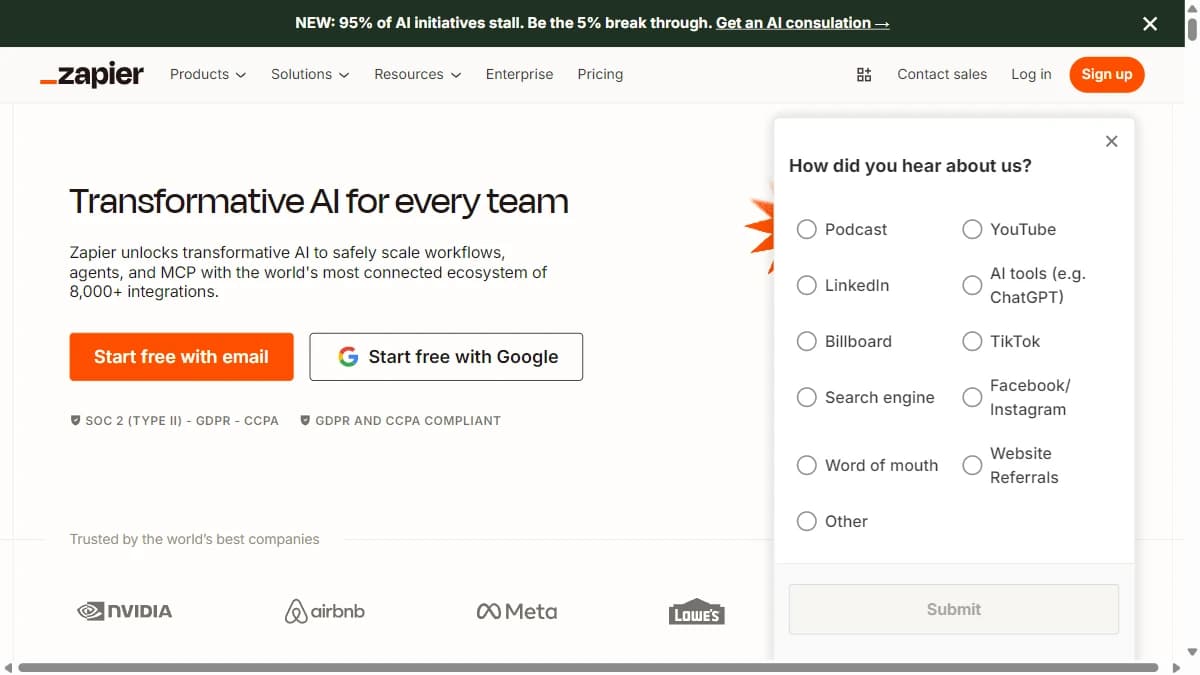The image size is (1200, 675).
Task: Click Start free with email
Action: point(181,356)
